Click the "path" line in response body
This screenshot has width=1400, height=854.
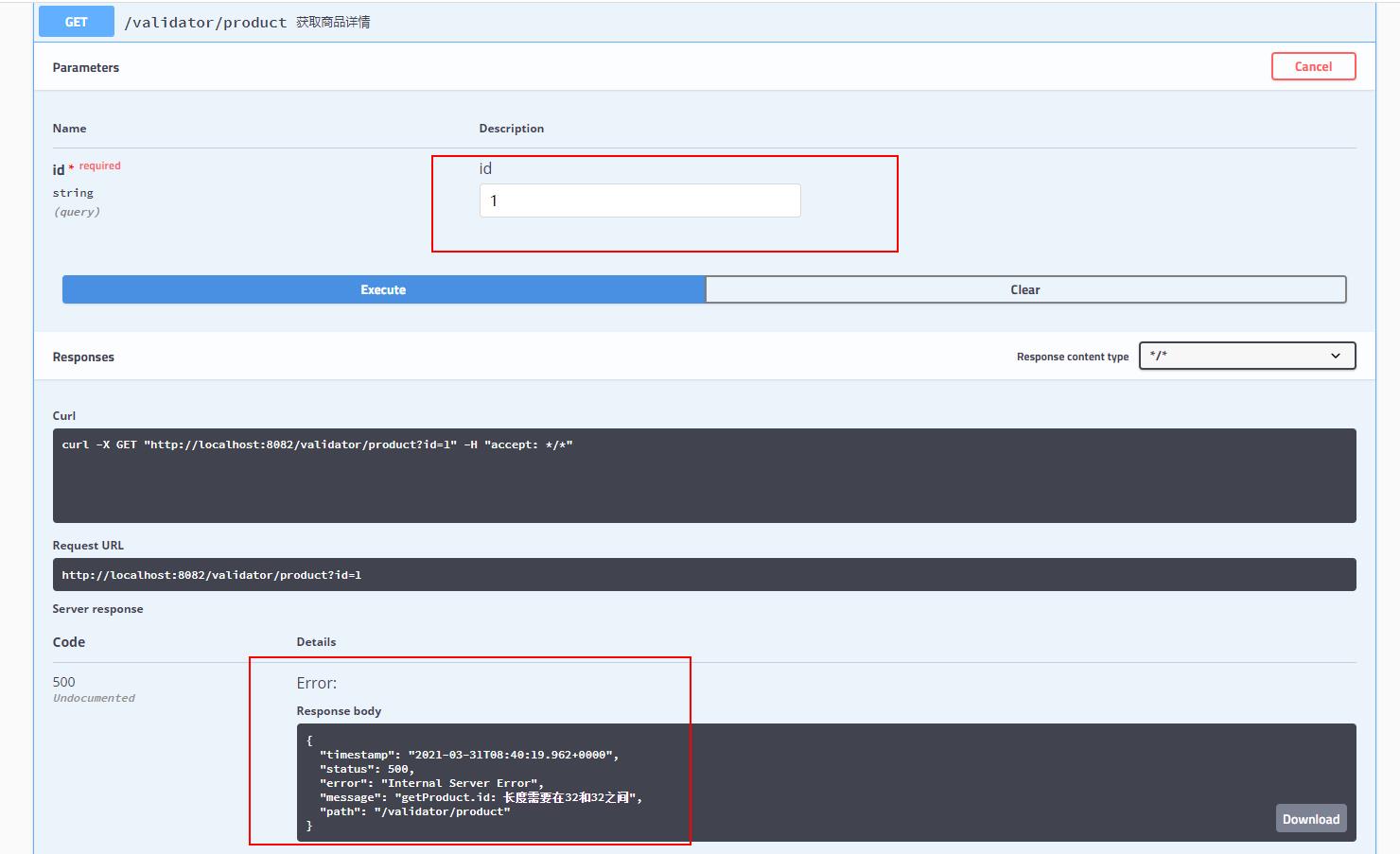click(414, 811)
